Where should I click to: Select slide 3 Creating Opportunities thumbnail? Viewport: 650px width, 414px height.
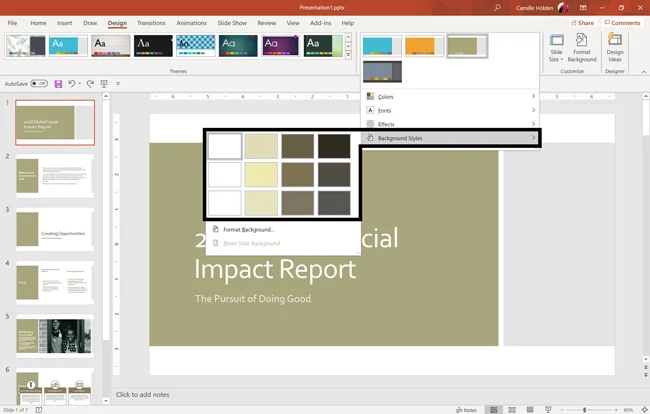coord(55,229)
